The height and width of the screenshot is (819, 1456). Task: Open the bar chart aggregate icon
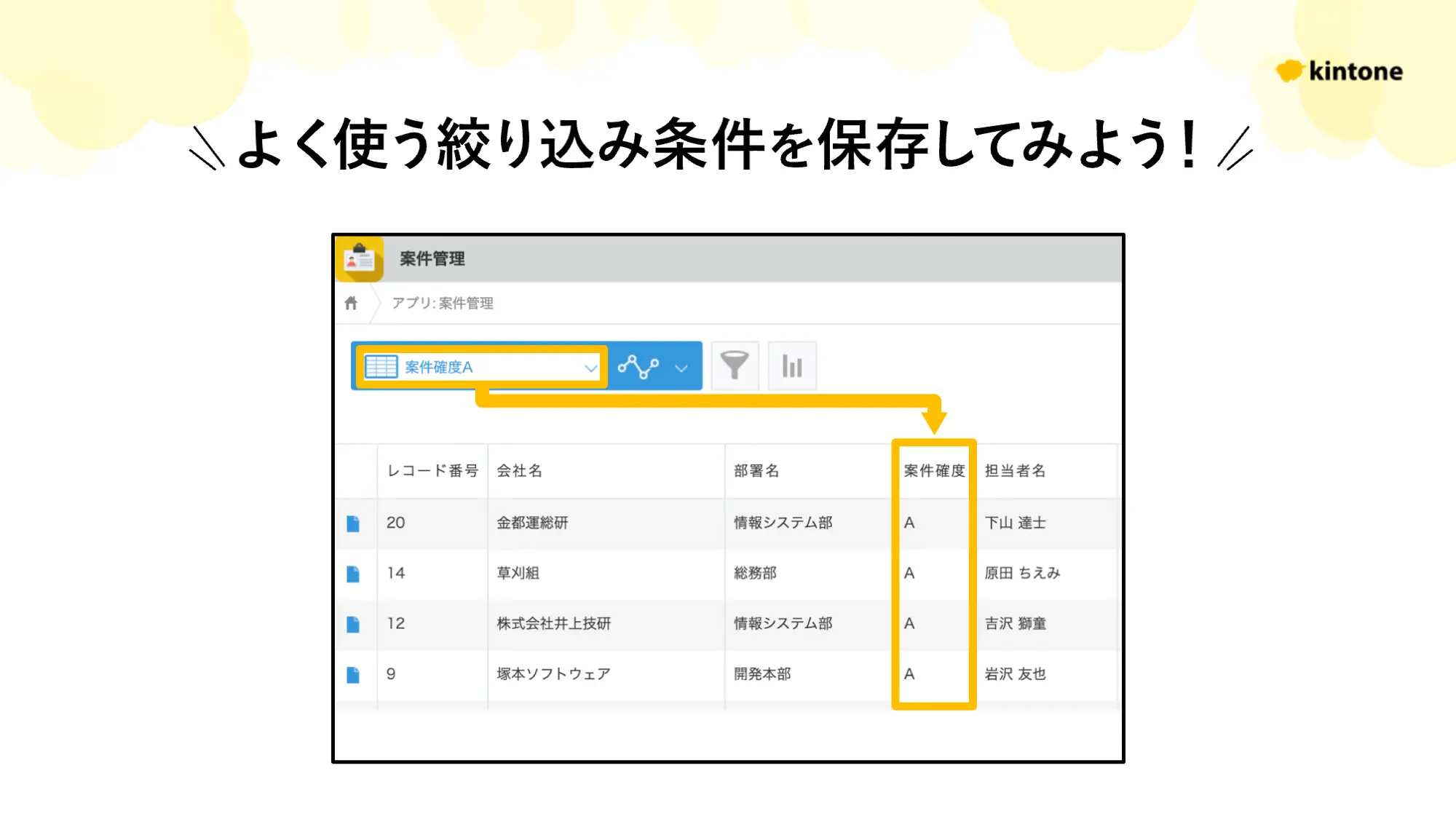(x=792, y=365)
